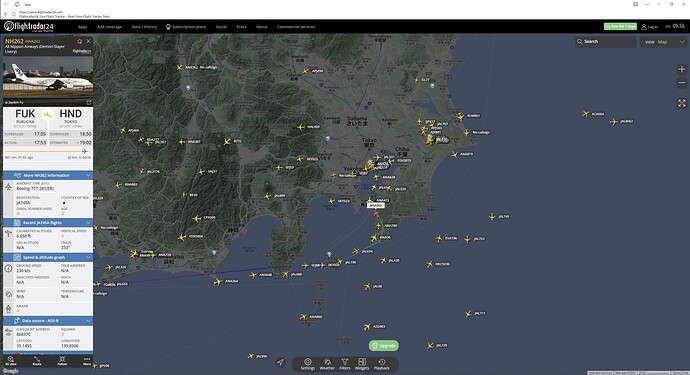The height and width of the screenshot is (375, 690).
Task: Open the Weather layer icon
Action: point(327,364)
